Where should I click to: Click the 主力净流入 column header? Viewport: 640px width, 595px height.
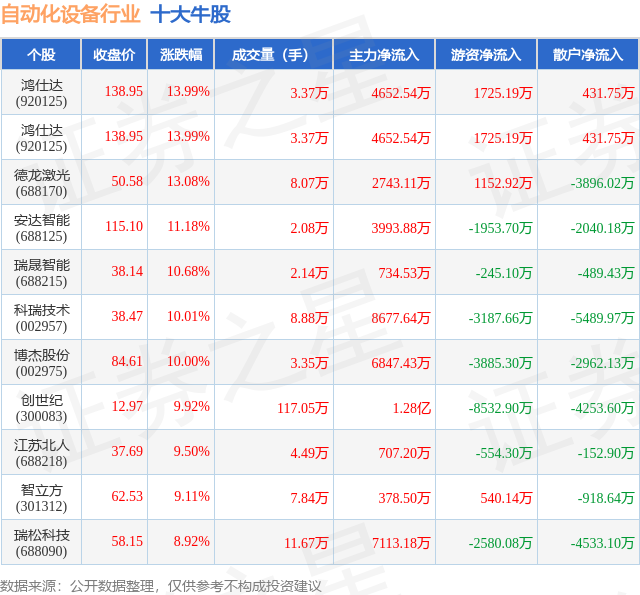pyautogui.click(x=384, y=55)
